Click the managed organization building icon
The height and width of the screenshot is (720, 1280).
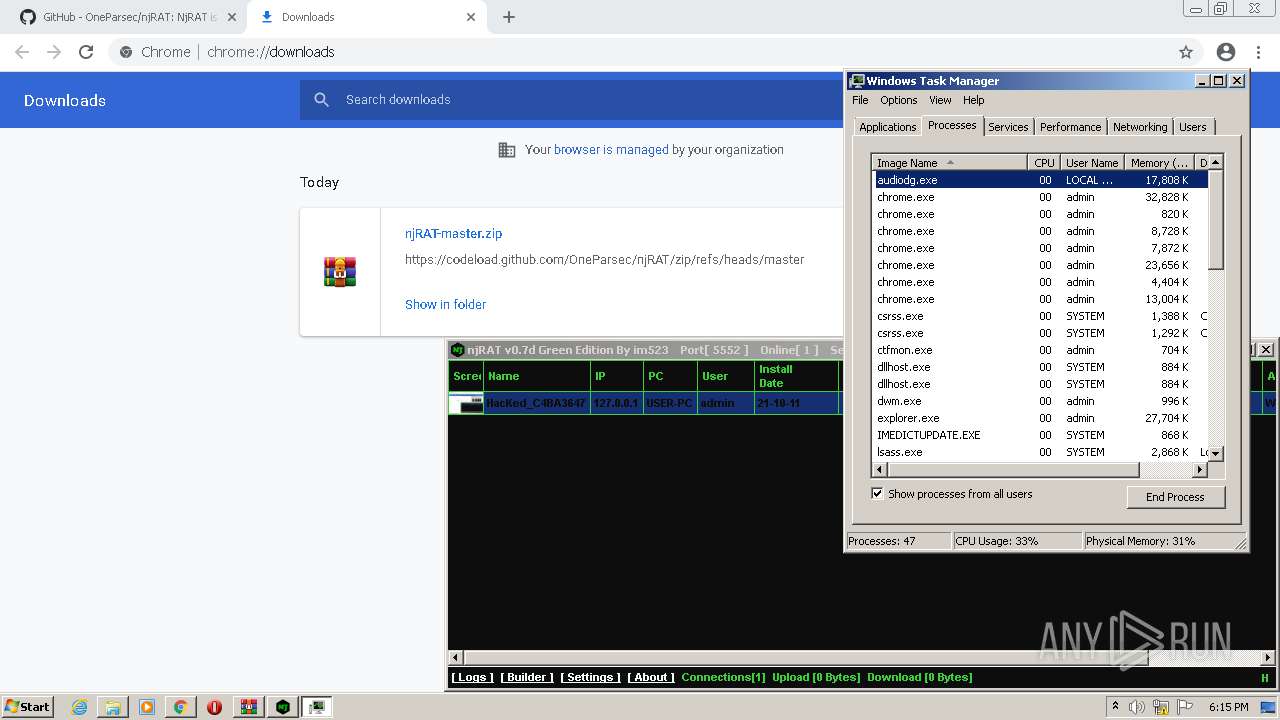(x=507, y=150)
